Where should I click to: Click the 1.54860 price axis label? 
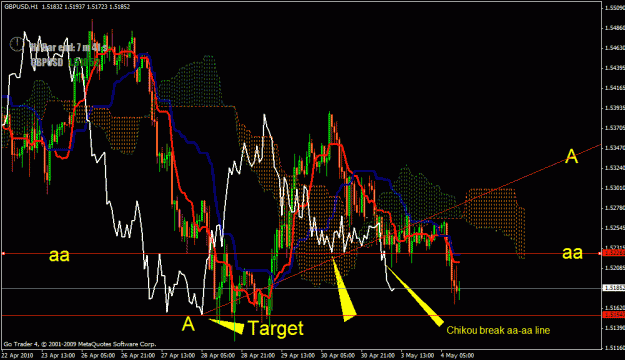(615, 28)
